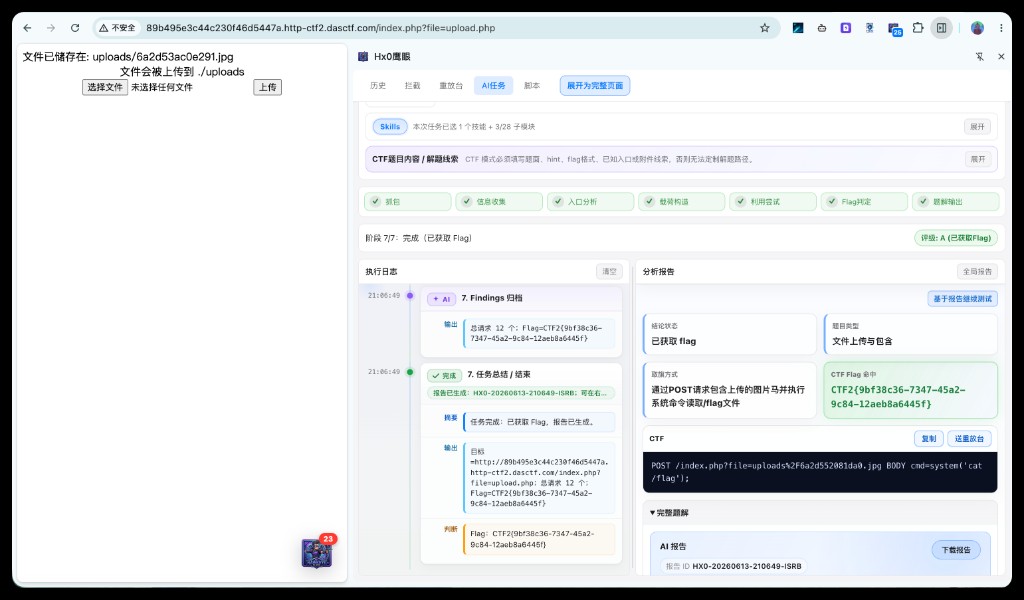Viewport: 1024px width, 600px height.
Task: Collapse the 完整题解 disclosure triangle
Action: pyautogui.click(x=652, y=513)
